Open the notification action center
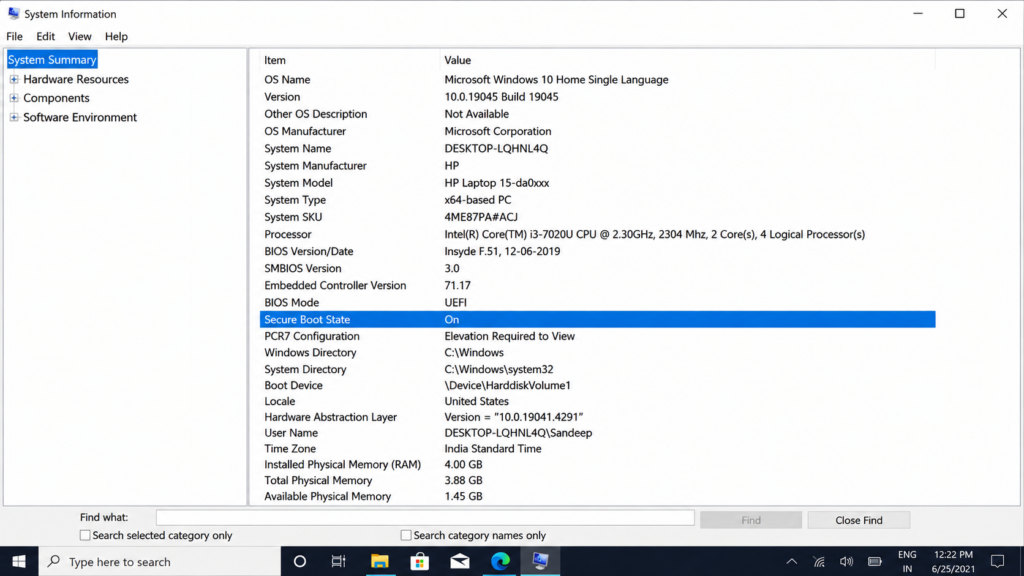Viewport: 1024px width, 576px height. [x=997, y=561]
